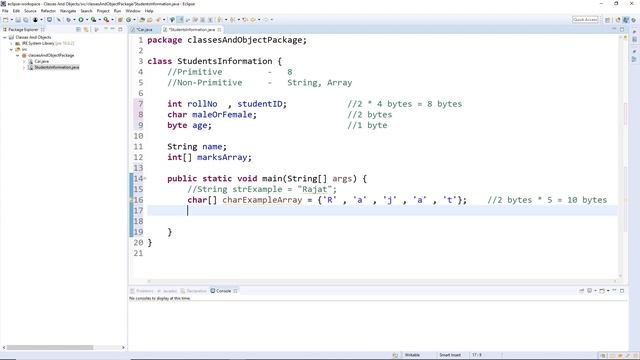Switch to the Declaration tab
Screen dimensions: 640x360
click(x=194, y=291)
